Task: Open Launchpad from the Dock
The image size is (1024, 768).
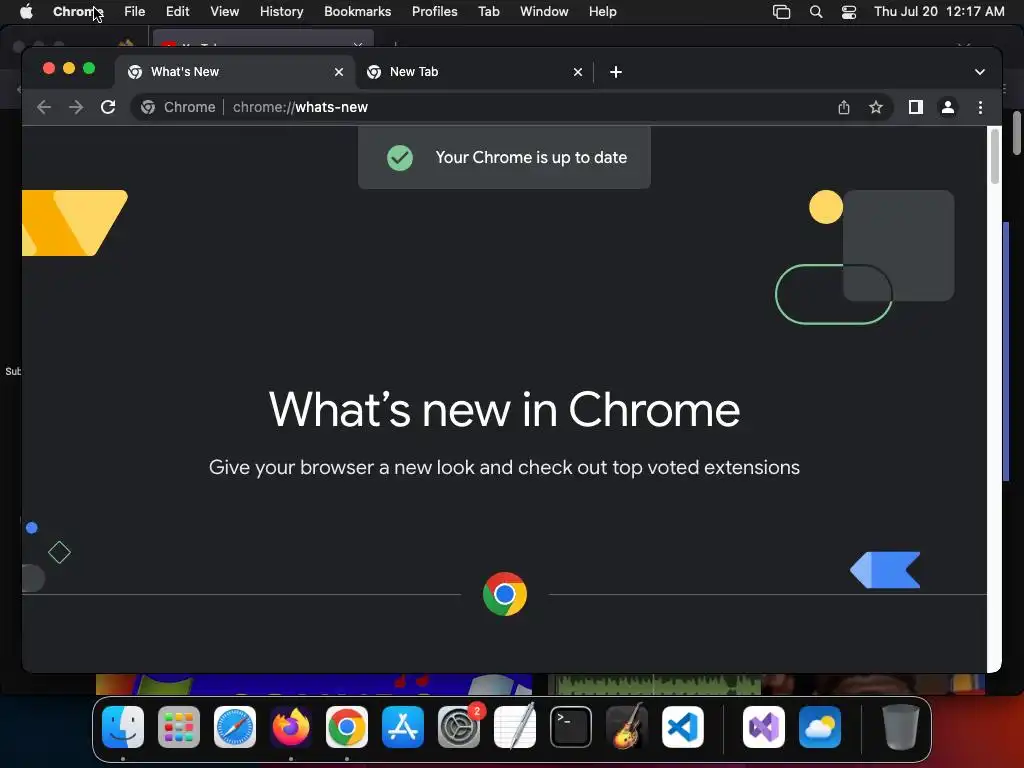Action: point(179,727)
